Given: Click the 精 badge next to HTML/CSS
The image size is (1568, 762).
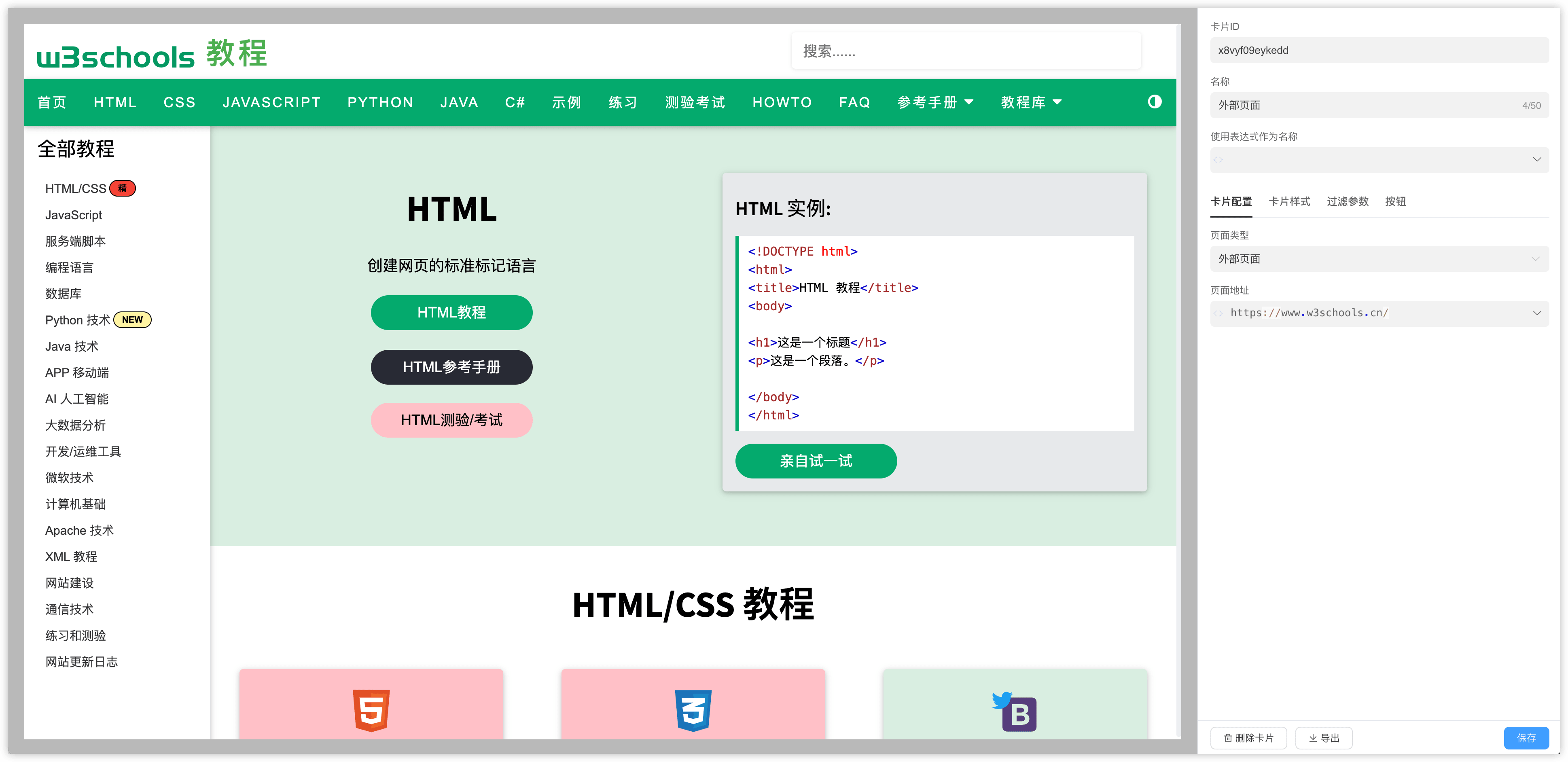Looking at the screenshot, I should [x=123, y=188].
